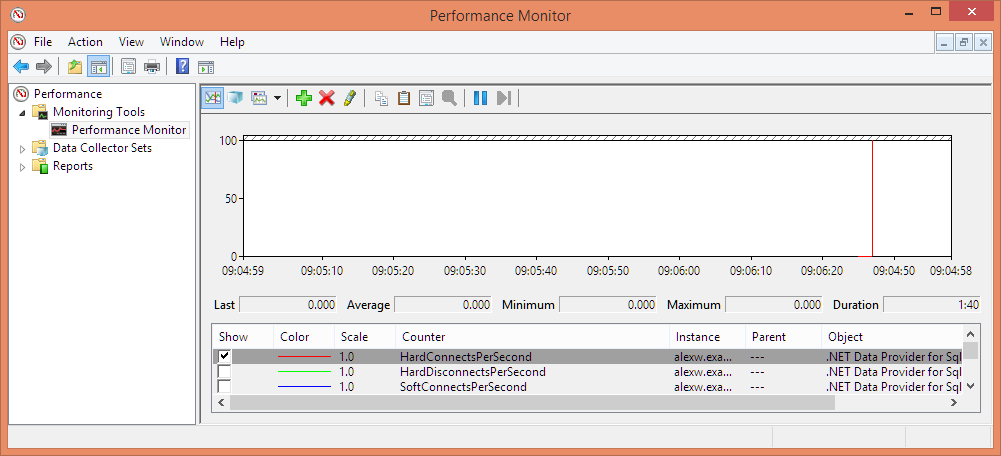The height and width of the screenshot is (456, 1001).
Task: Click View Current Activity graph icon
Action: coord(213,98)
